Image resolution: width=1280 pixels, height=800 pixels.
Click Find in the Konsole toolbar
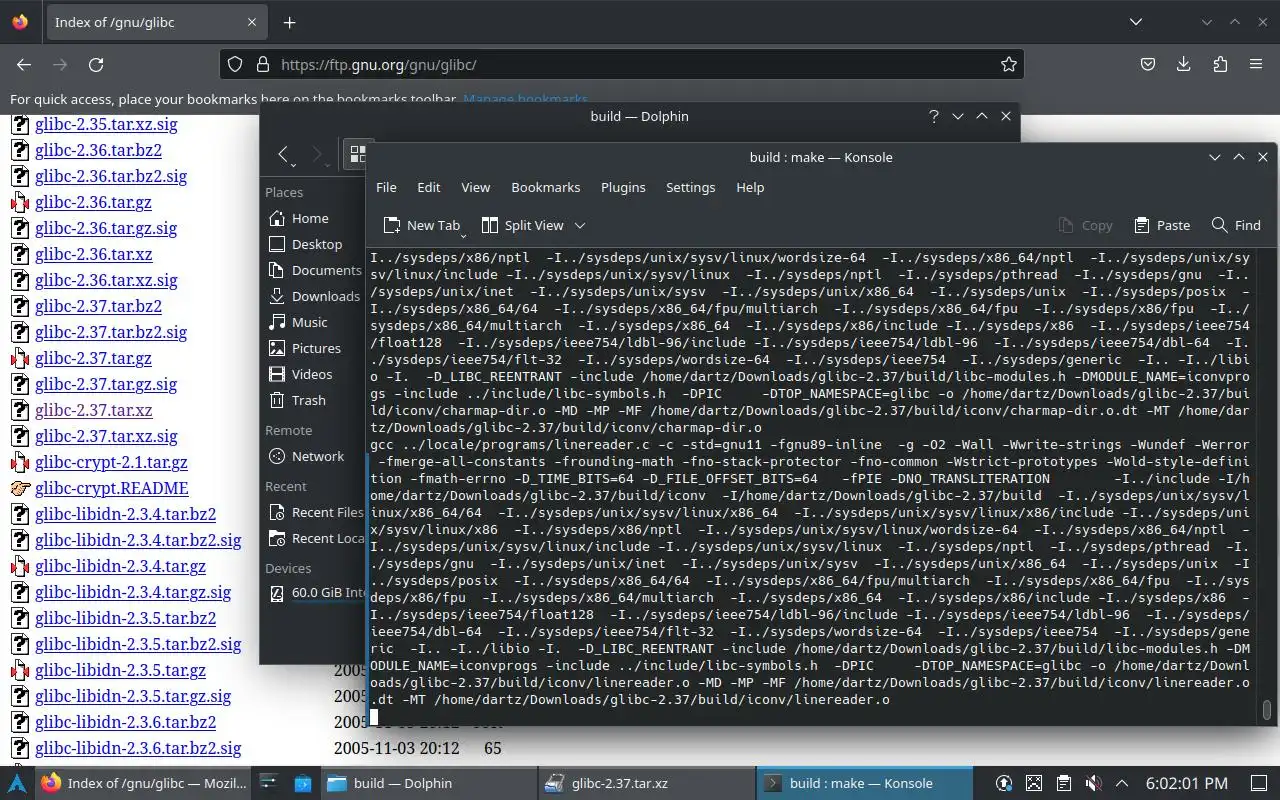[x=1236, y=225]
